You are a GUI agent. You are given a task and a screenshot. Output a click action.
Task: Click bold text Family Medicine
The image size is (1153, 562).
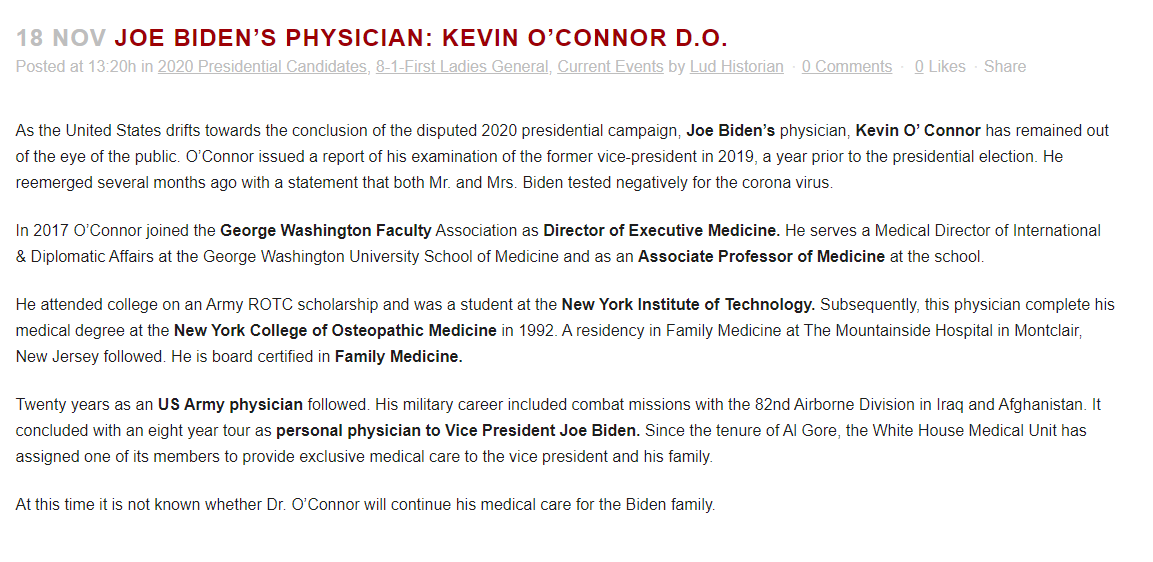(x=399, y=358)
